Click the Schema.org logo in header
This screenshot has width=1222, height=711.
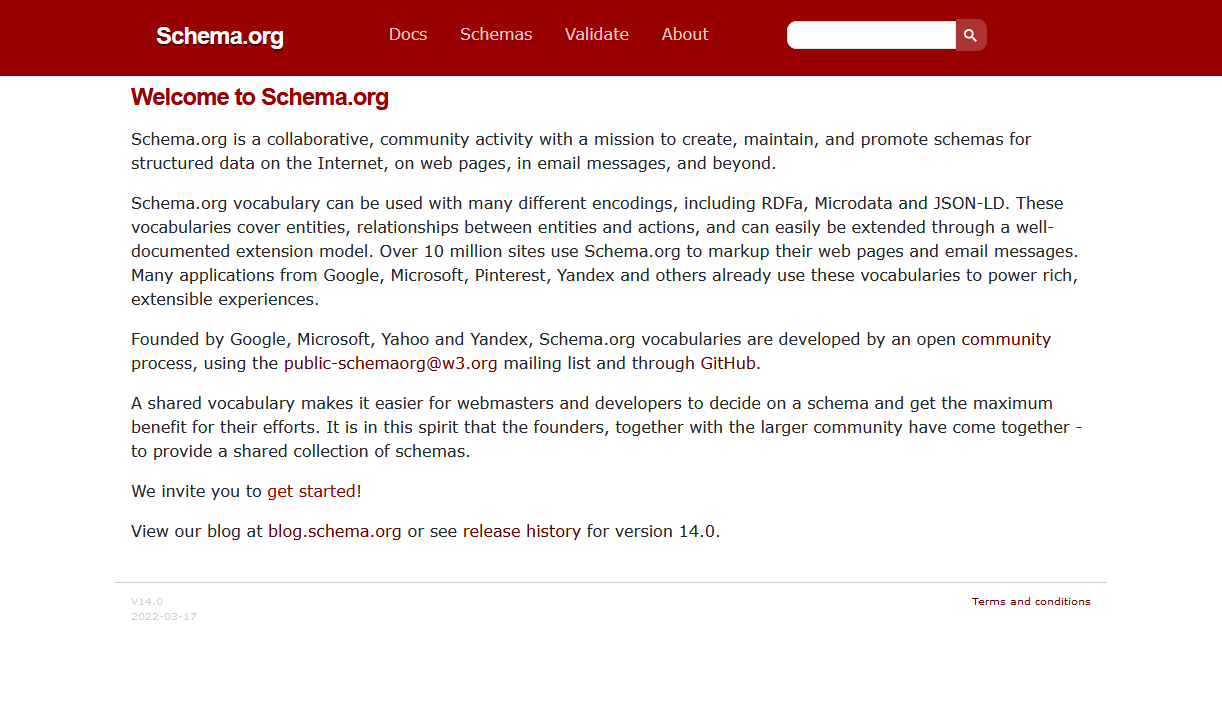tap(220, 37)
